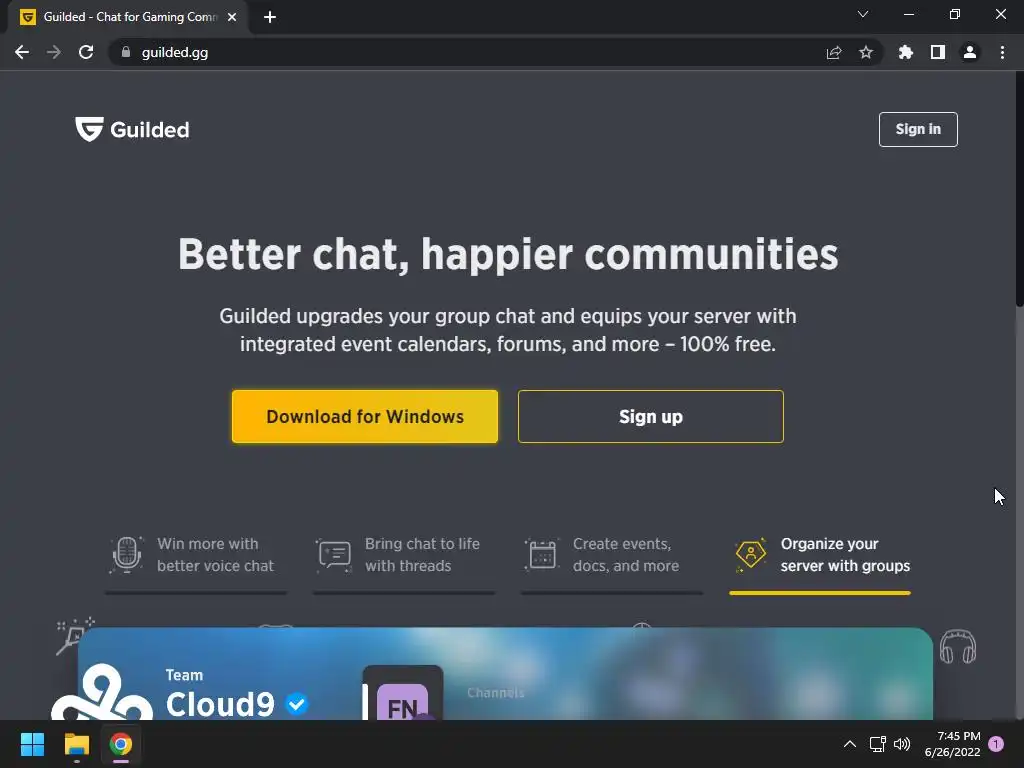The image size is (1024, 768).
Task: Click the Channels label
Action: pyautogui.click(x=496, y=693)
